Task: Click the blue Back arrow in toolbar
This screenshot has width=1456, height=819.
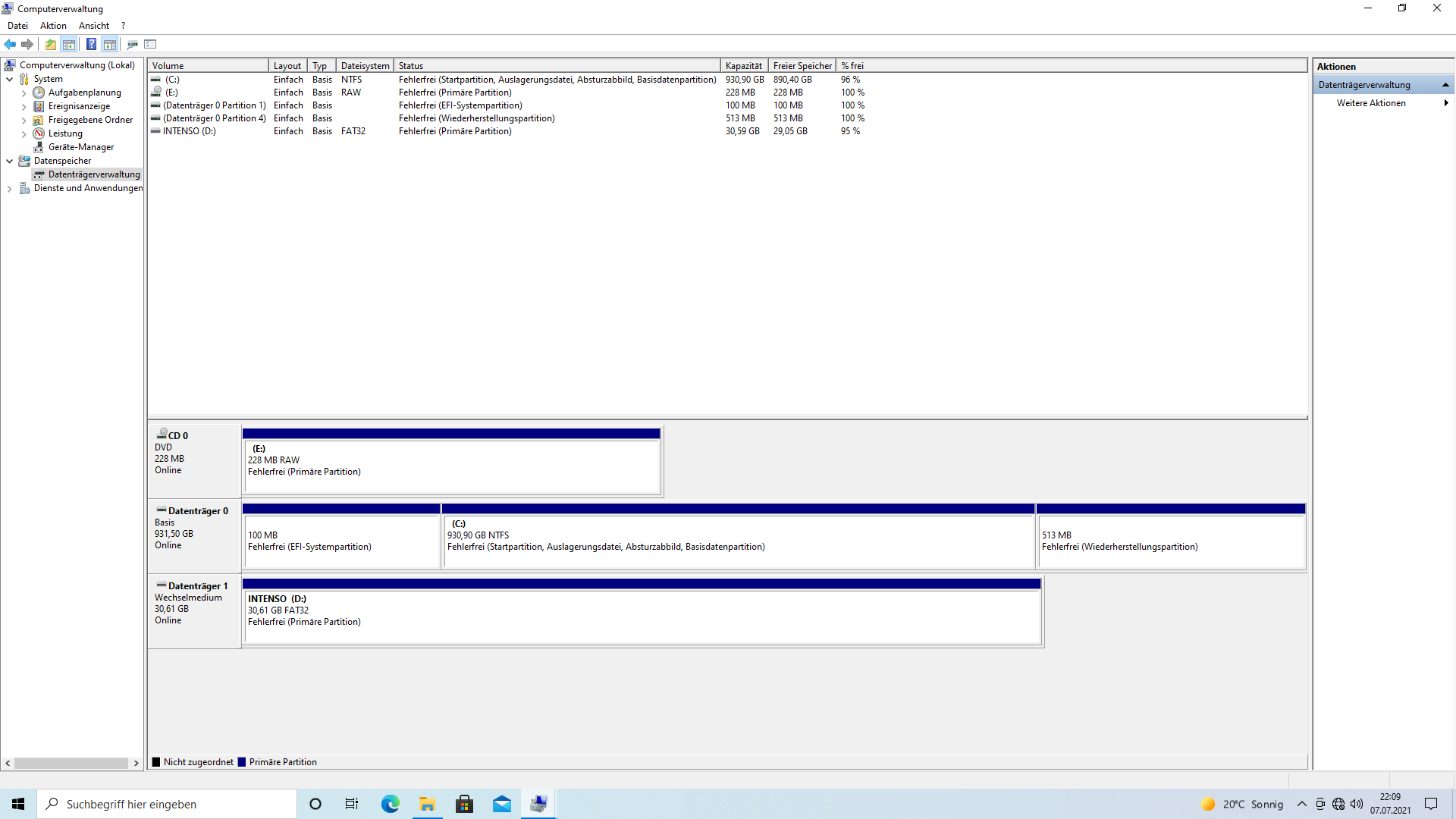Action: tap(10, 44)
